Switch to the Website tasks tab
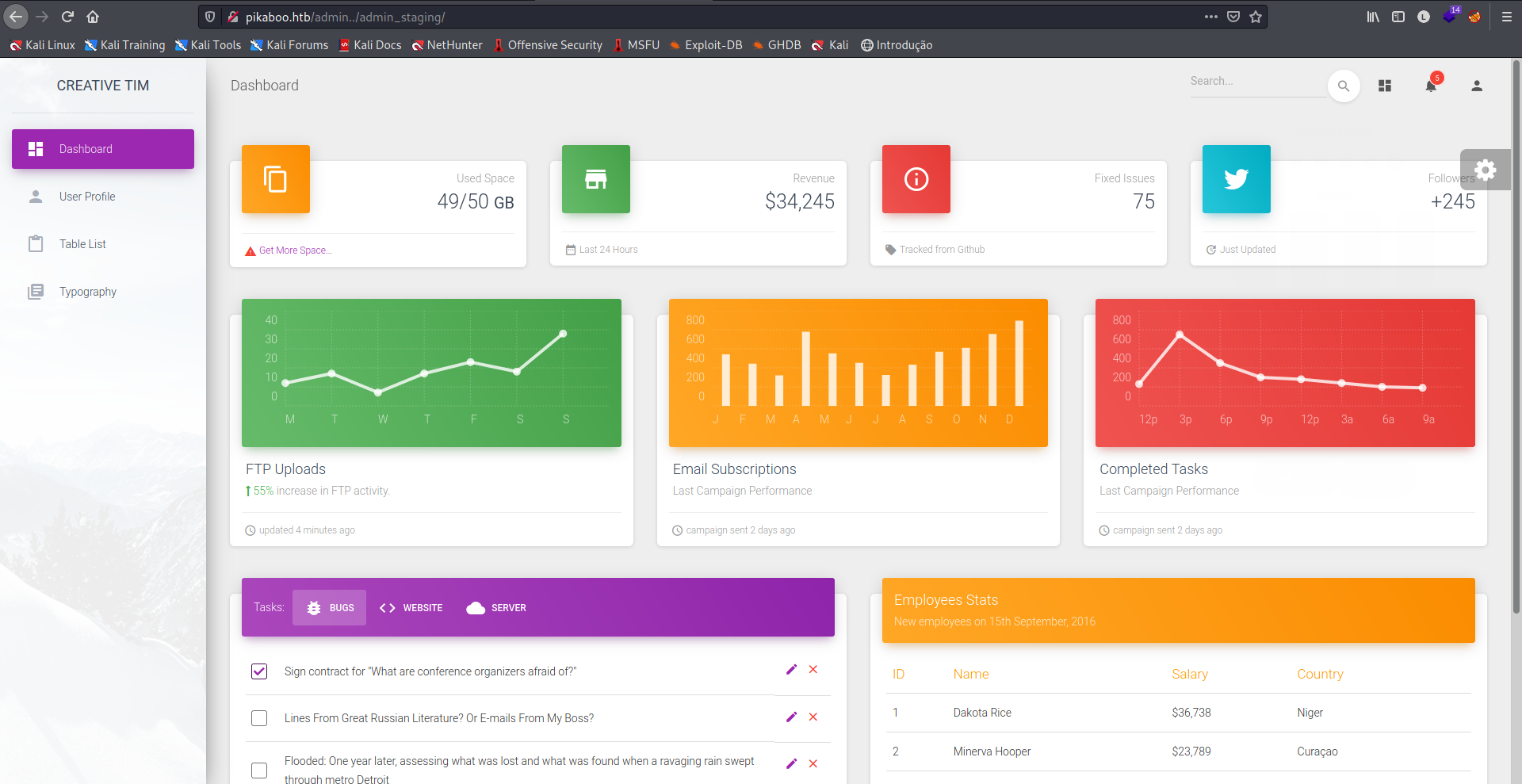Screen dimensions: 1522x784 point(411,608)
